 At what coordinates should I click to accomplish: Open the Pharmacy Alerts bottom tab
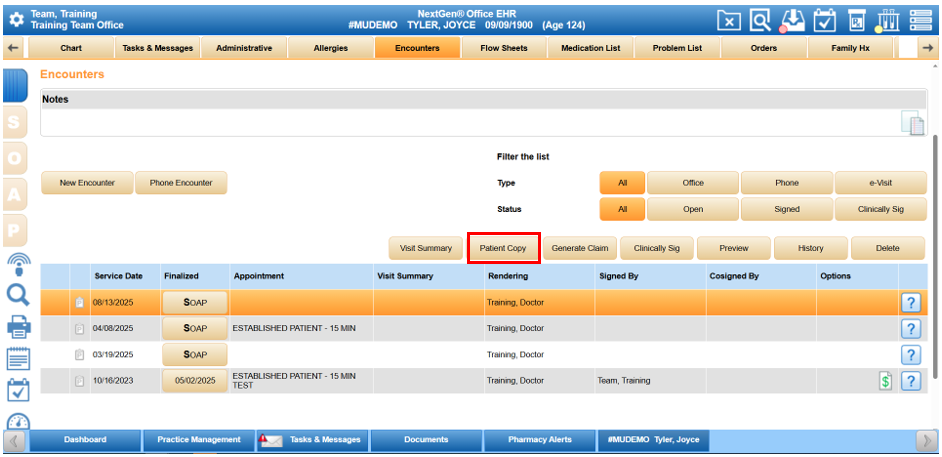click(539, 440)
